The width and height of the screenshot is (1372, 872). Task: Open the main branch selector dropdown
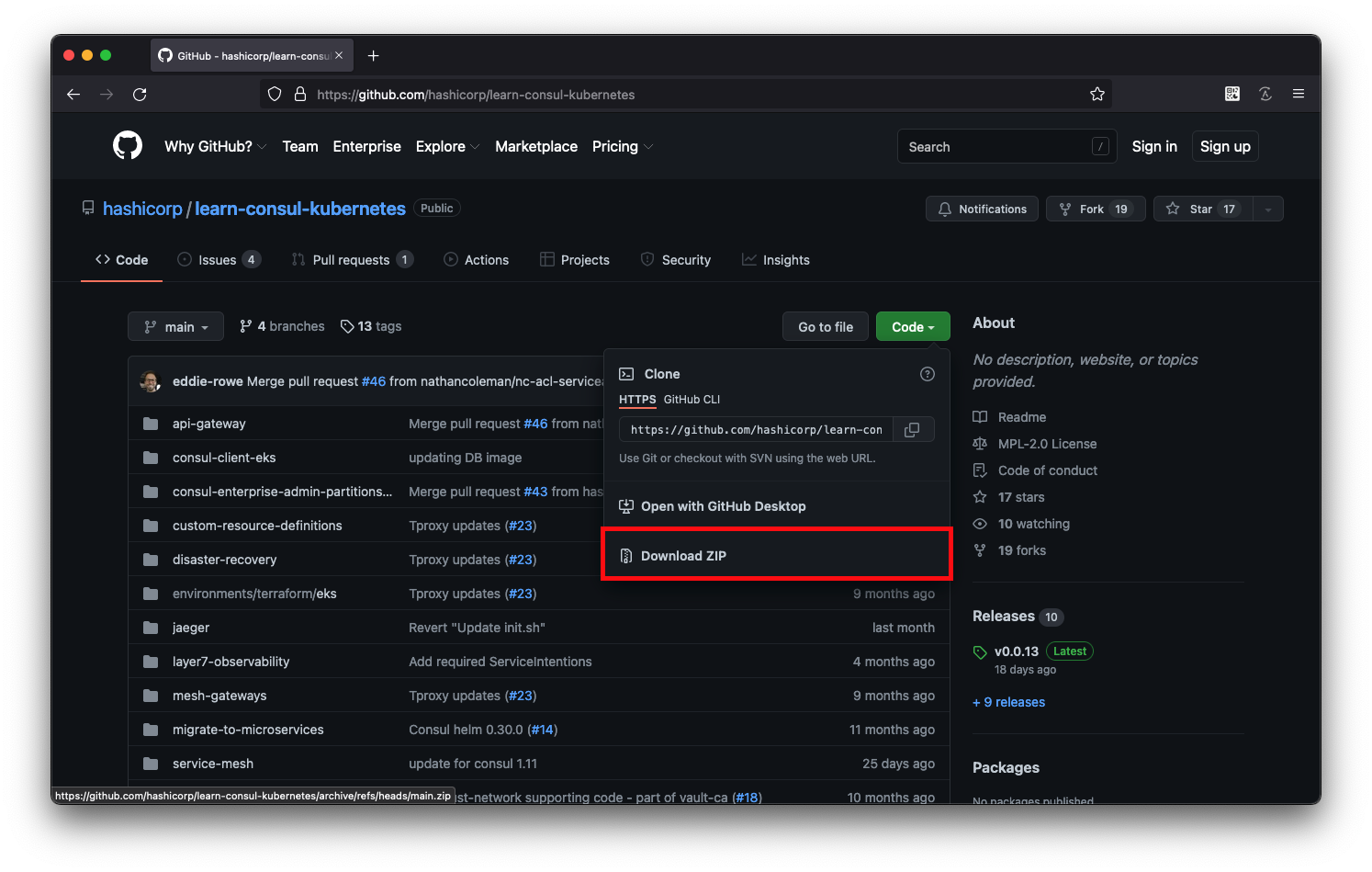pyautogui.click(x=175, y=327)
